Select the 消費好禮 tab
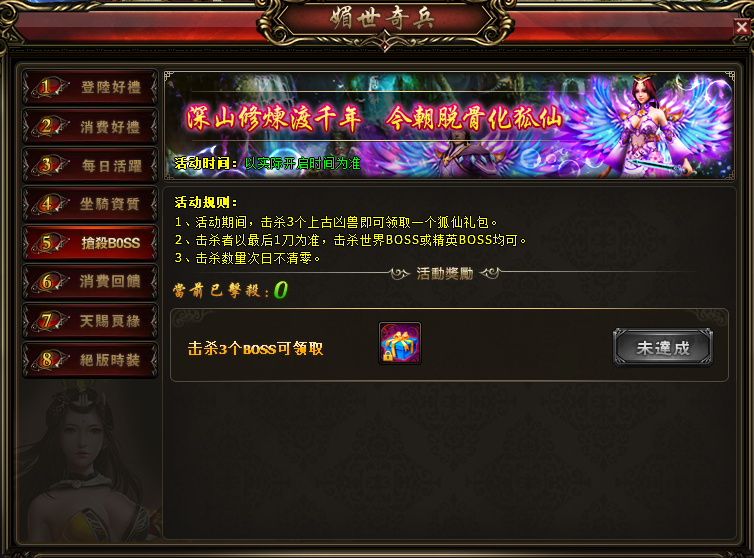Screen dimensions: 754x558 coord(90,127)
